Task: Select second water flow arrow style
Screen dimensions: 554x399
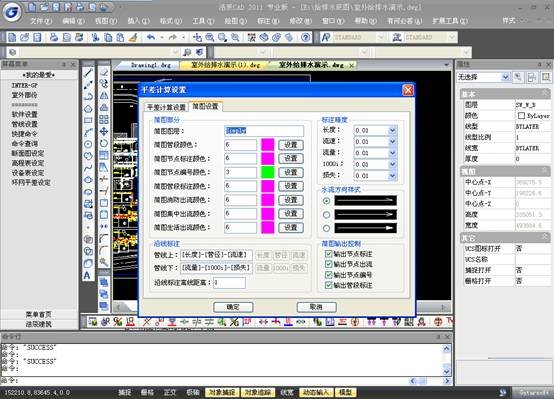Action: click(x=326, y=215)
